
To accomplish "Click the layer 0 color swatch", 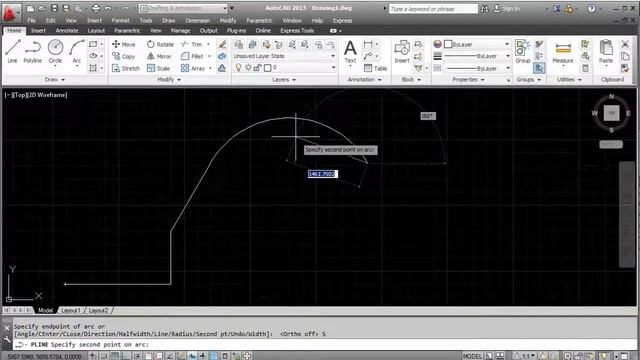I will click(267, 68).
